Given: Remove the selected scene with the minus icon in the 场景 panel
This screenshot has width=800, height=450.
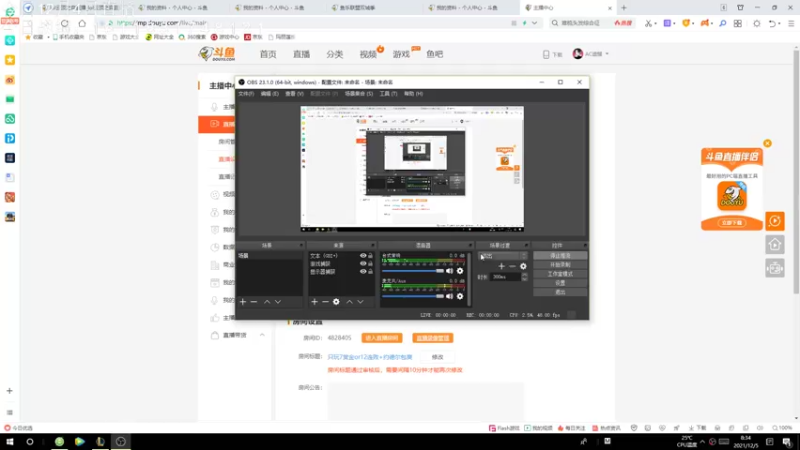Looking at the screenshot, I should point(254,302).
